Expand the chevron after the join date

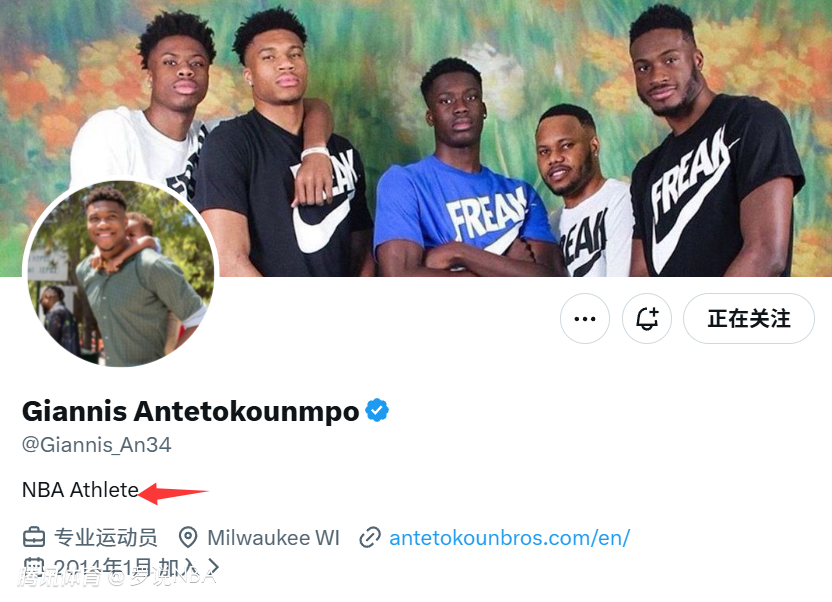212,569
